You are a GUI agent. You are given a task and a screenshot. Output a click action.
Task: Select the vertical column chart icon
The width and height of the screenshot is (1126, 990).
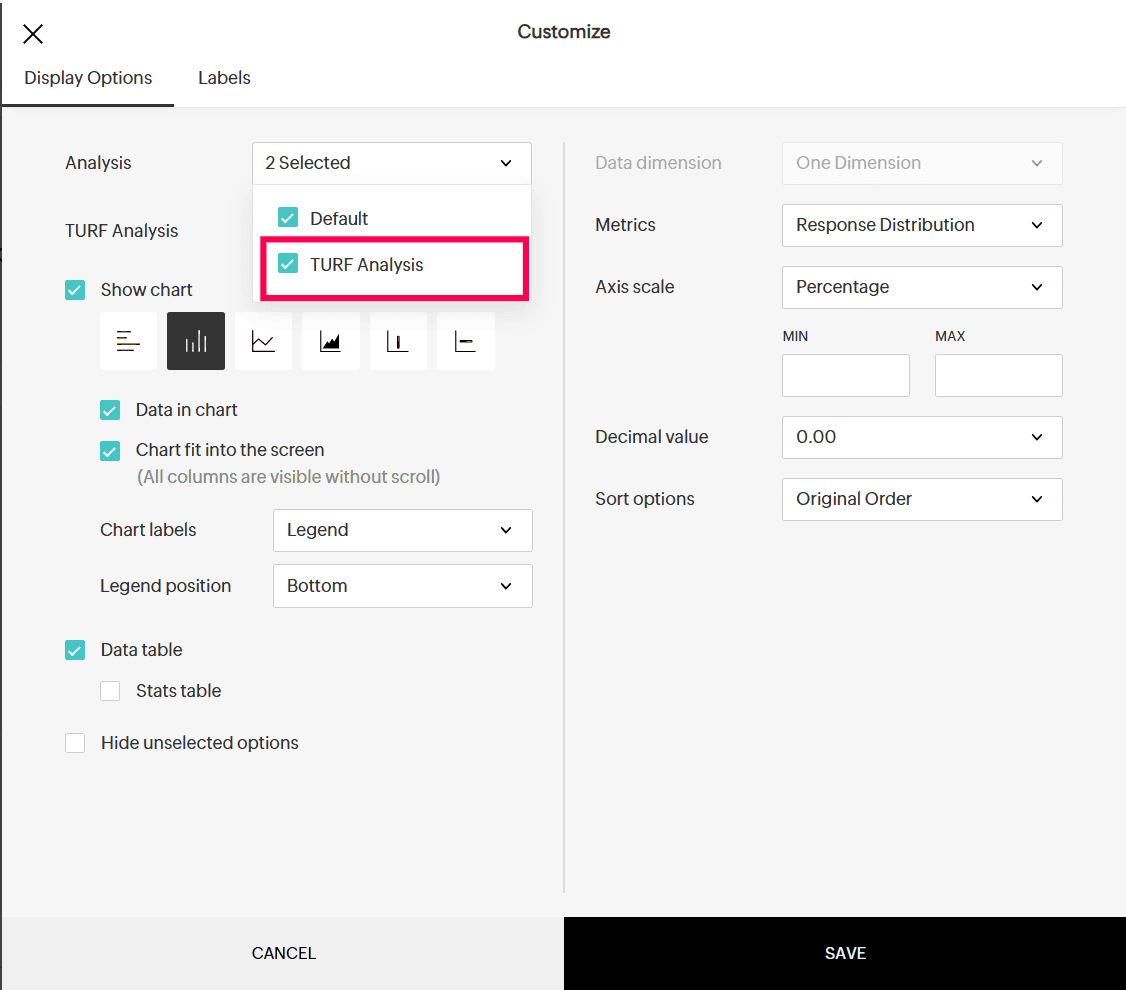tap(196, 341)
